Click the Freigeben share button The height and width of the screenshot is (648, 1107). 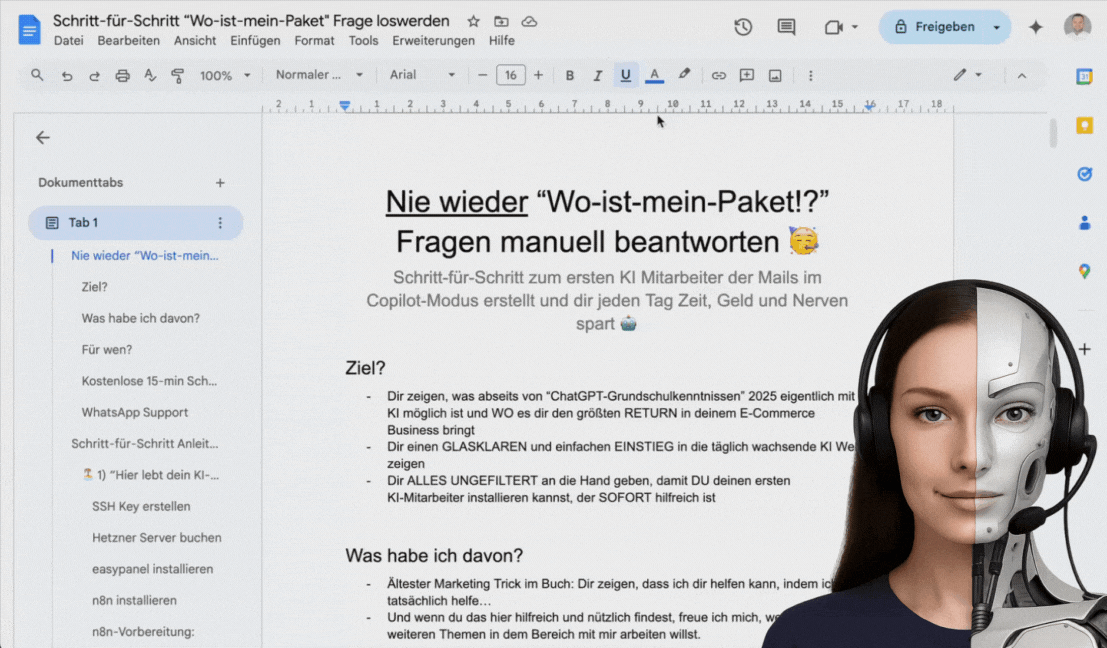coord(934,27)
